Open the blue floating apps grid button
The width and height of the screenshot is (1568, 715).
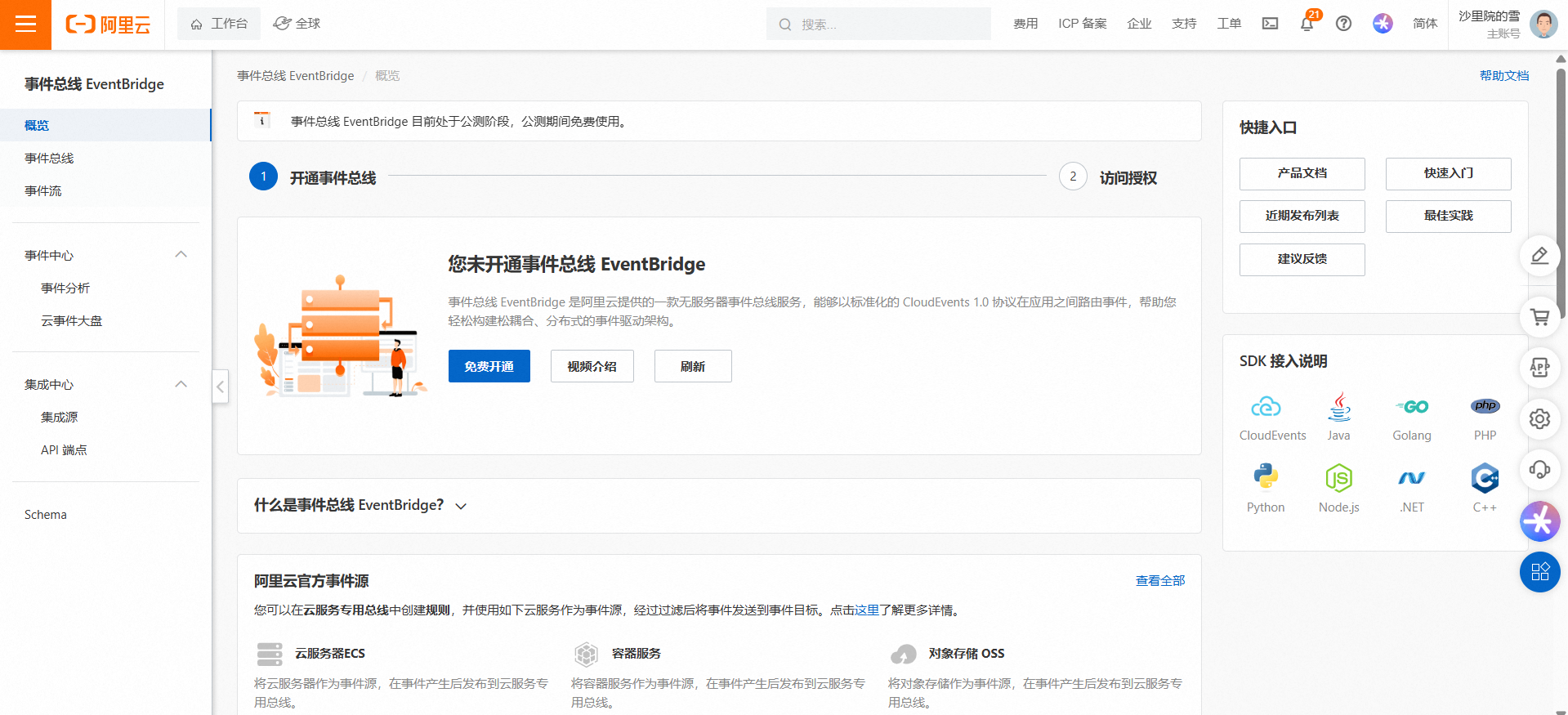click(1539, 572)
